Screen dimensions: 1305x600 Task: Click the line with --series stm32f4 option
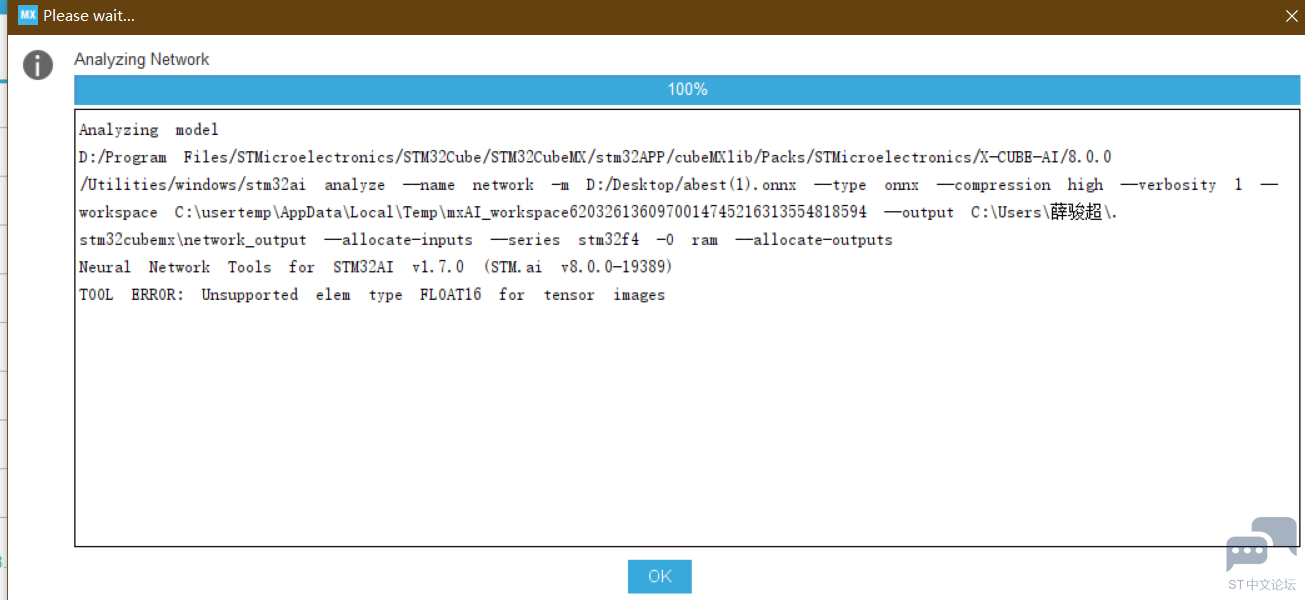[x=486, y=240]
